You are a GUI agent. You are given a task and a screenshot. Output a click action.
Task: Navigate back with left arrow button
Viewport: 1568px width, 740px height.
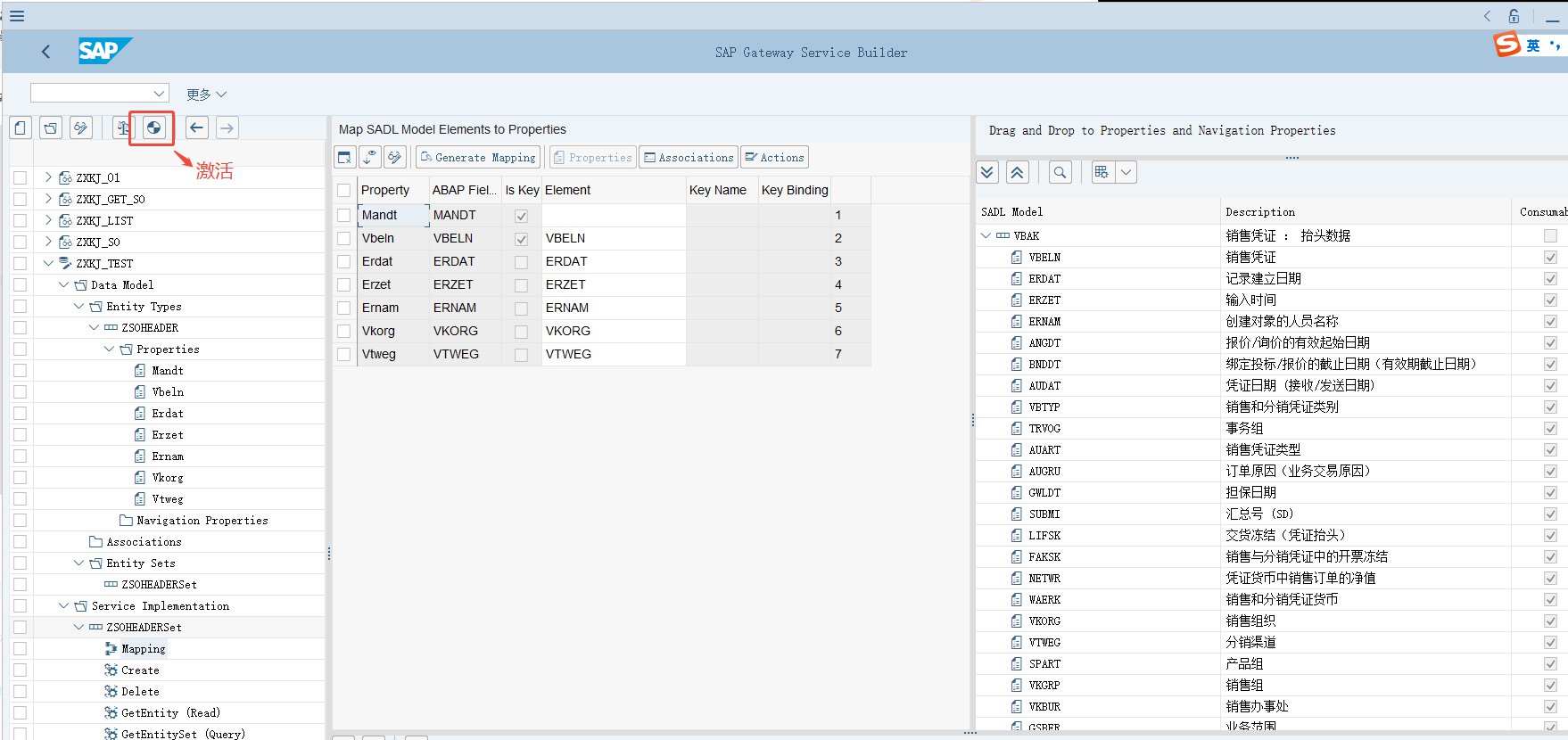click(x=197, y=127)
